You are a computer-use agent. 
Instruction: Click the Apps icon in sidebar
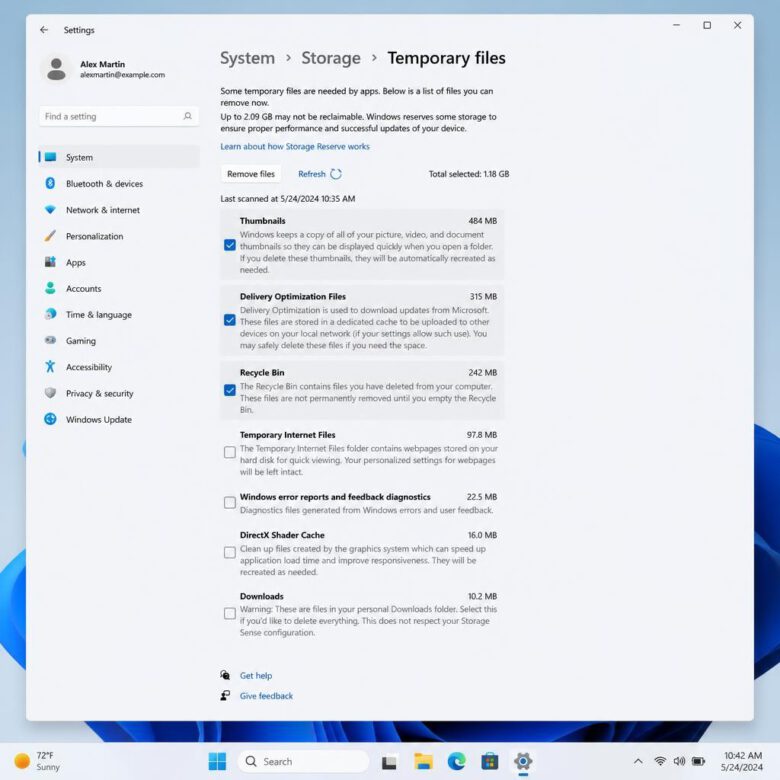tap(50, 262)
